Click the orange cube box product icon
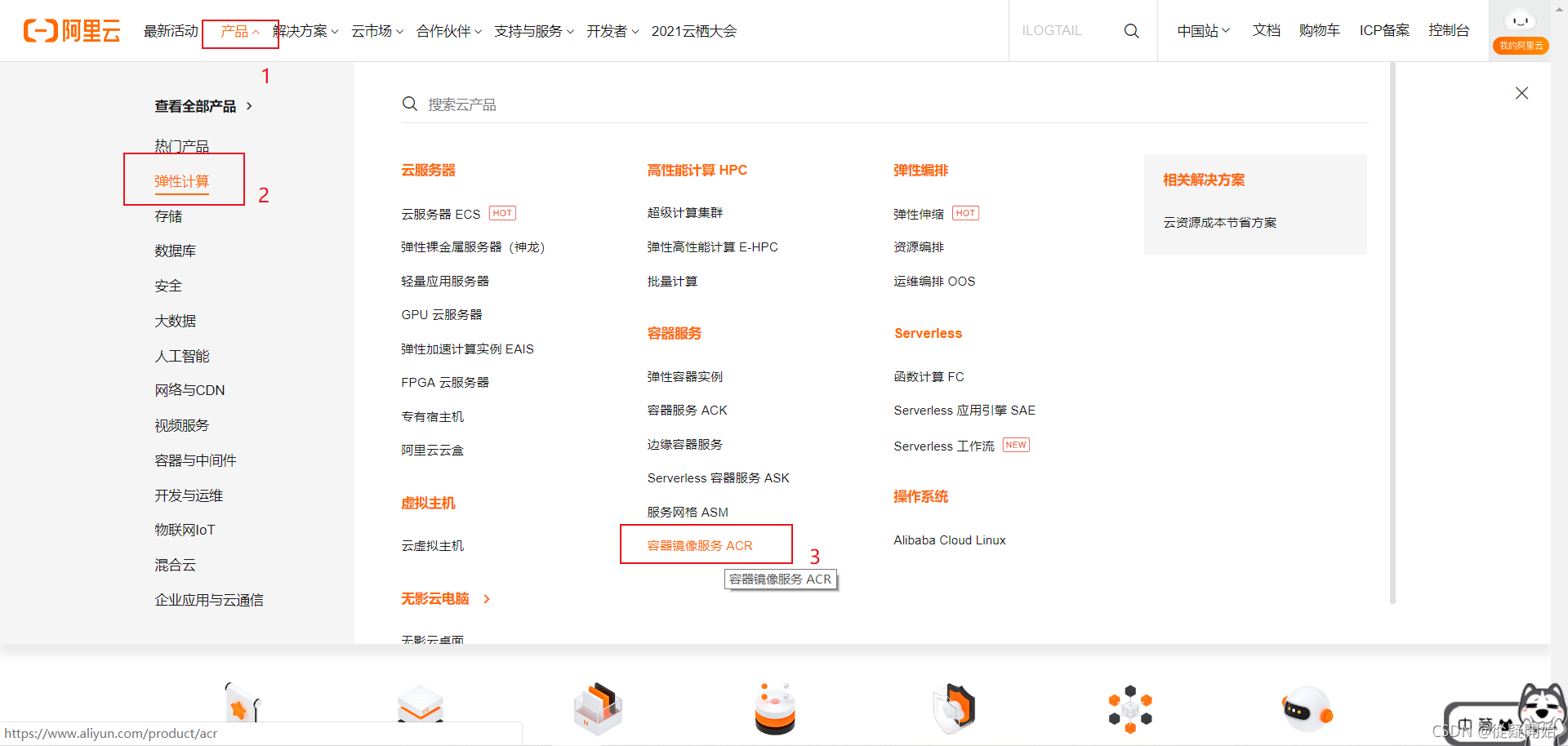Screen dimensions: 1568x746 [x=598, y=708]
